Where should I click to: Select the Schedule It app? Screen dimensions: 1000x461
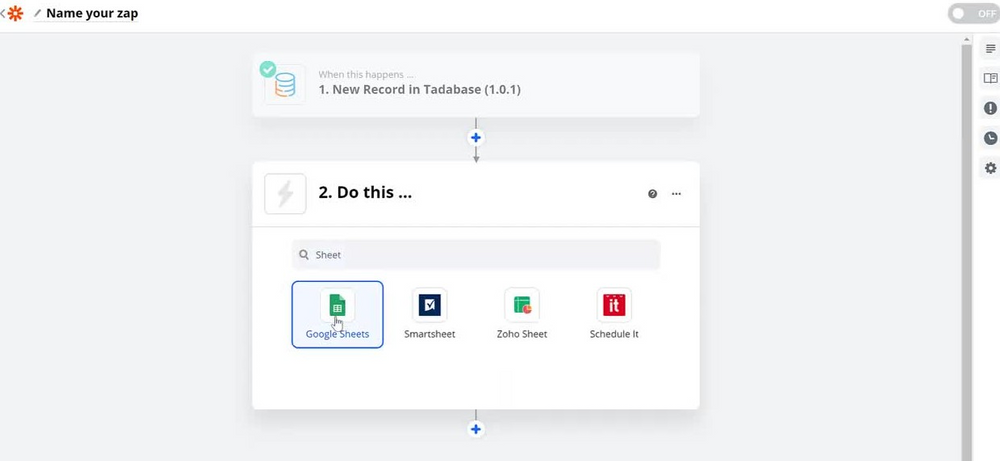click(614, 314)
